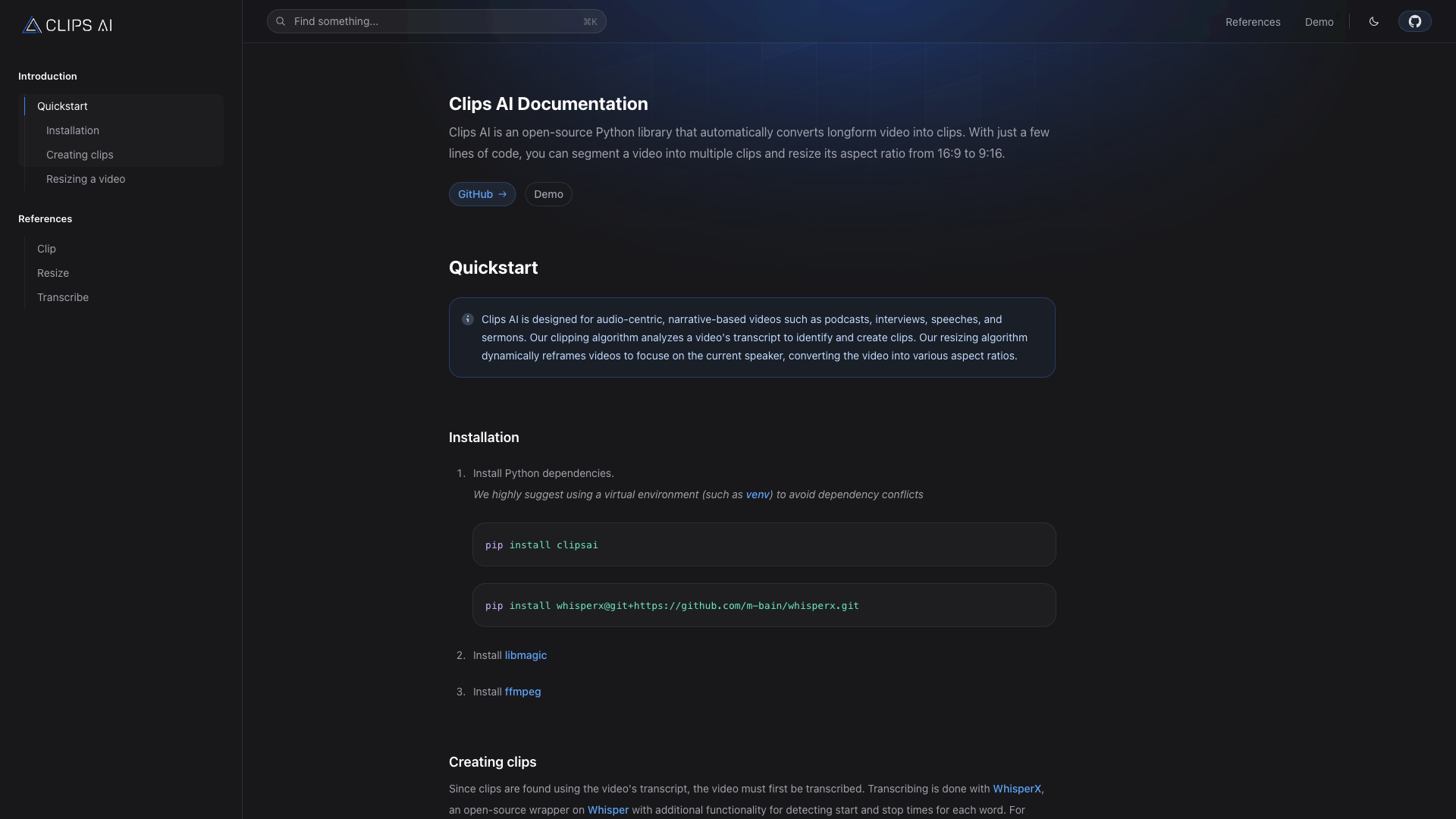Toggle the dark mode moon icon
This screenshot has width=1456, height=819.
pos(1373,21)
